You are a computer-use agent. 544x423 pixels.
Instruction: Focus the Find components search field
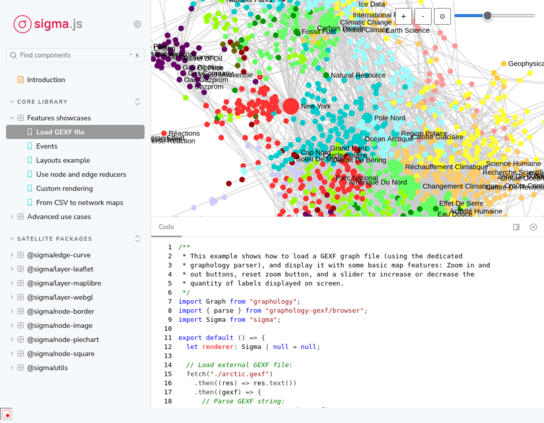[x=75, y=55]
